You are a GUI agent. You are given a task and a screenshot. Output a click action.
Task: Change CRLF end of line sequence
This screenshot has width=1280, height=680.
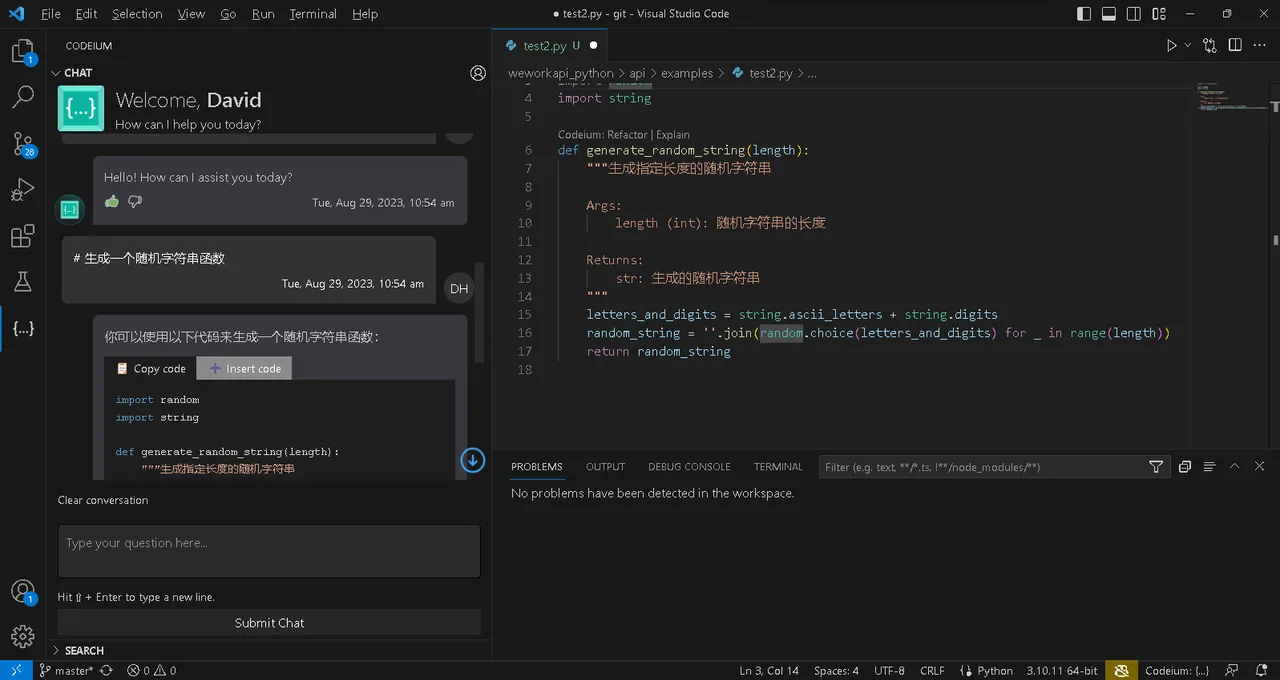pyautogui.click(x=932, y=671)
